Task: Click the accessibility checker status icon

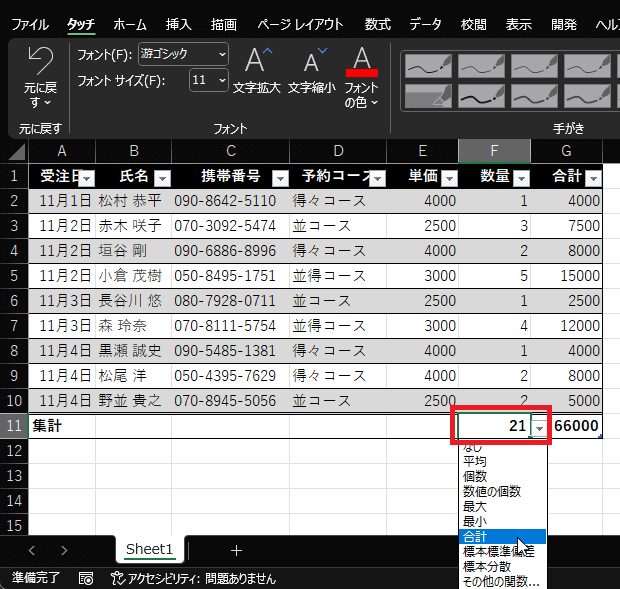Action: point(117,578)
